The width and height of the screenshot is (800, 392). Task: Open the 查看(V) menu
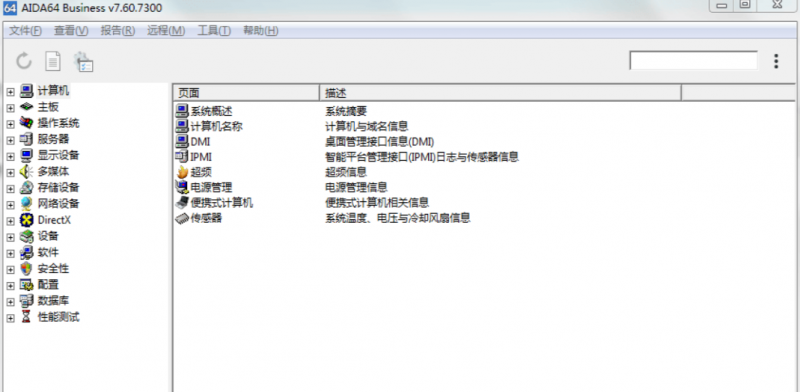[71, 31]
